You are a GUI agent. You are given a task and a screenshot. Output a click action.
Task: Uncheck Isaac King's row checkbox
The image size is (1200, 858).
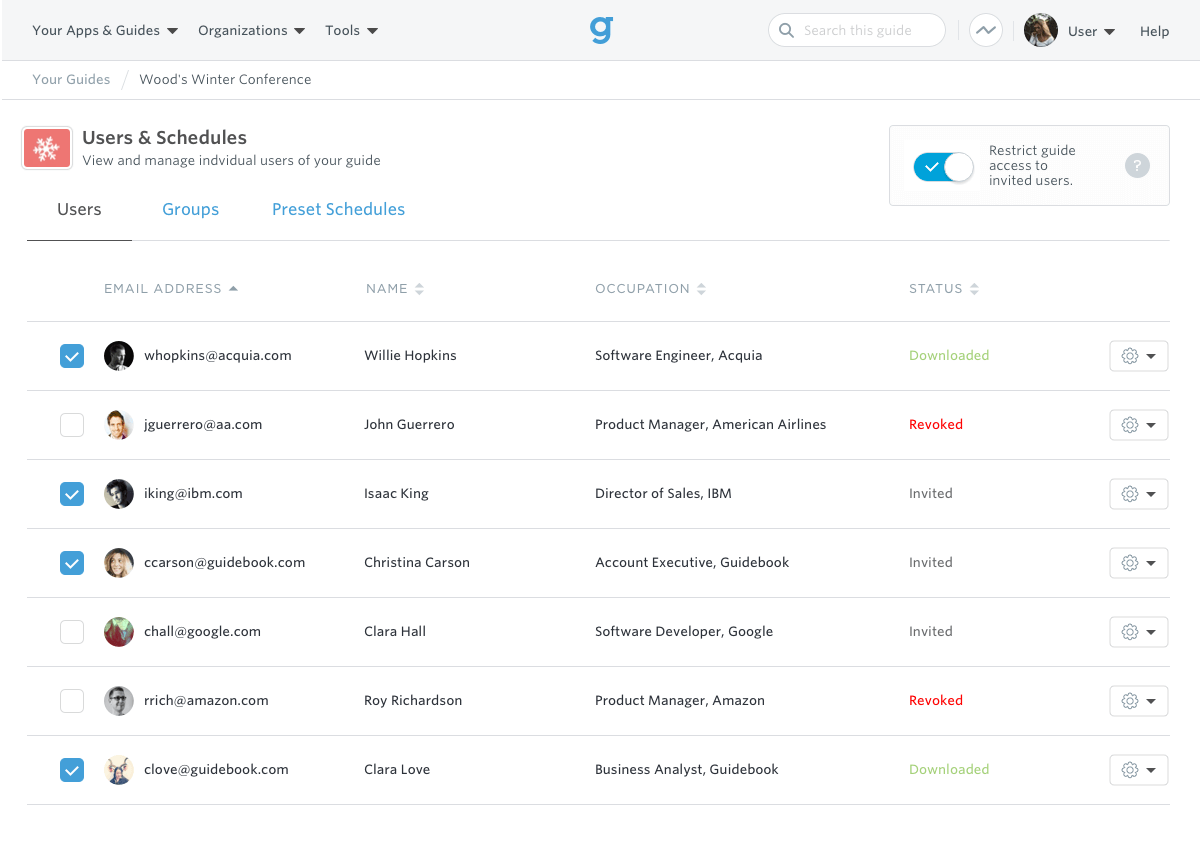tap(71, 493)
